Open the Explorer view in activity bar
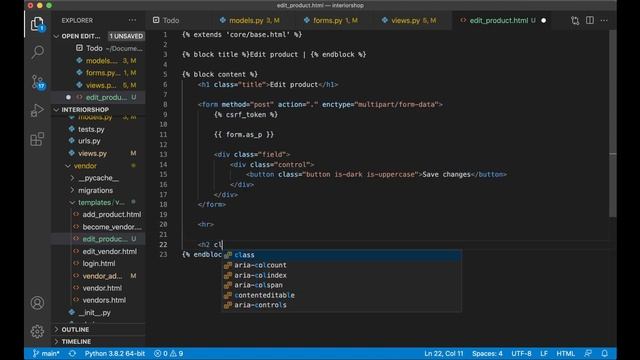Screen dimensions: 640x360 point(37,24)
